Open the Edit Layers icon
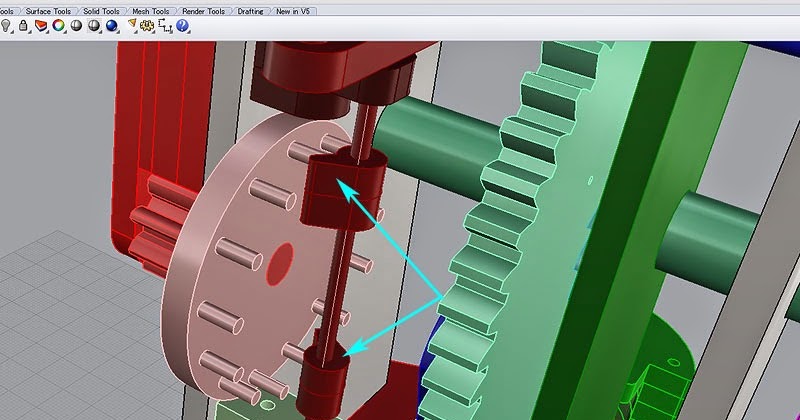 point(41,26)
